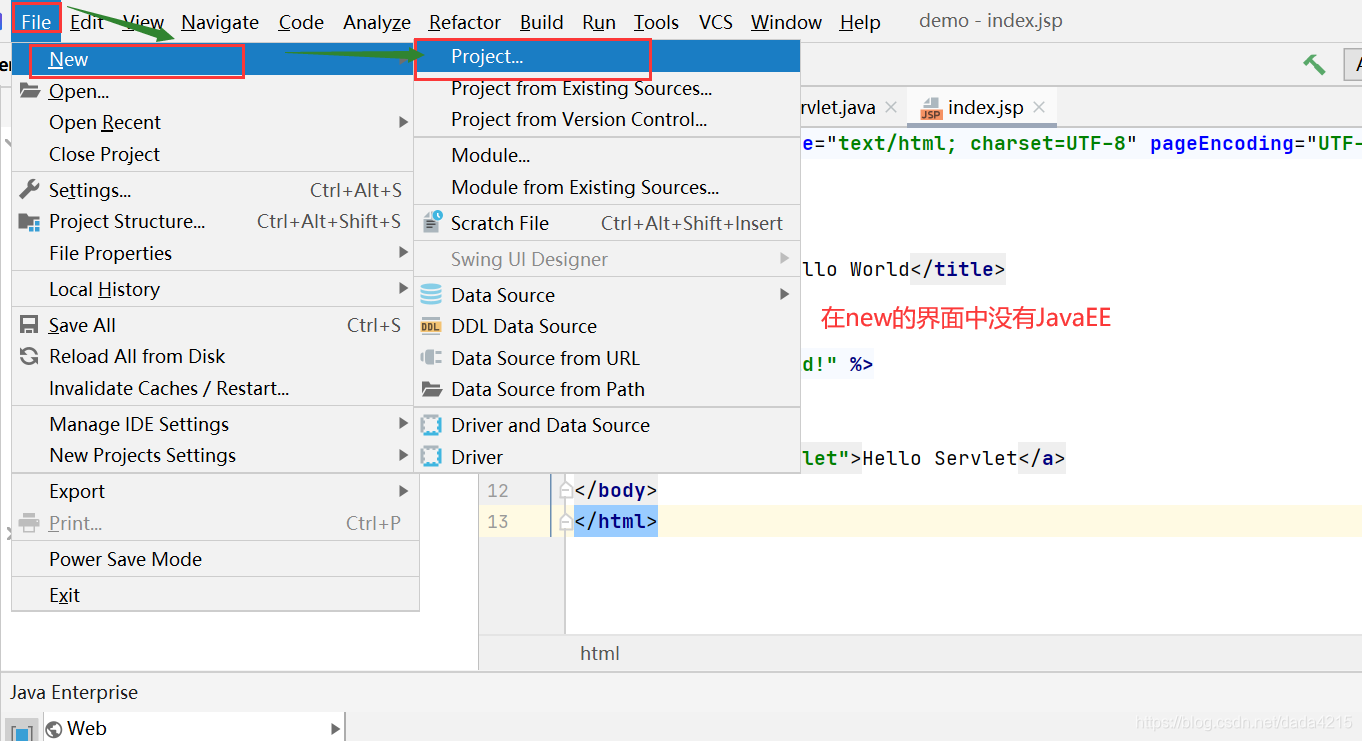Open the File menu
Image resolution: width=1362 pixels, height=741 pixels.
[36, 22]
